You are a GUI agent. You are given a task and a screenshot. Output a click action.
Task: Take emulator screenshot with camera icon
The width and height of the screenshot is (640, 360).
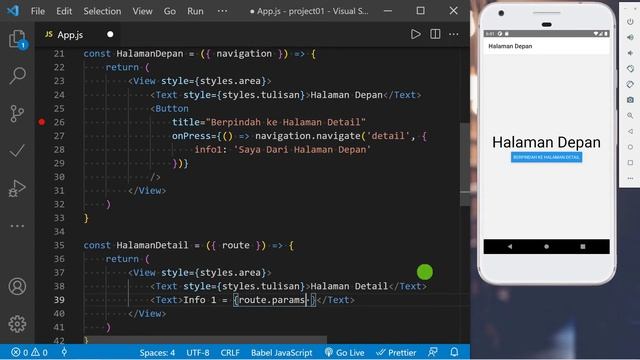click(x=630, y=100)
